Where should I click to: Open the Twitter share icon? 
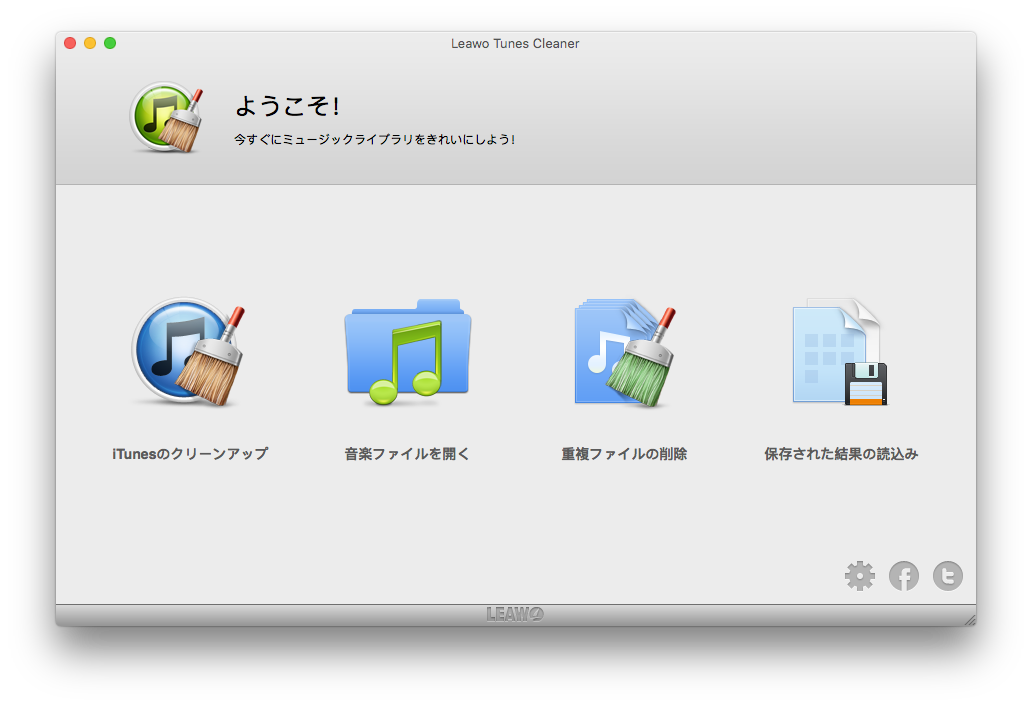click(x=948, y=576)
